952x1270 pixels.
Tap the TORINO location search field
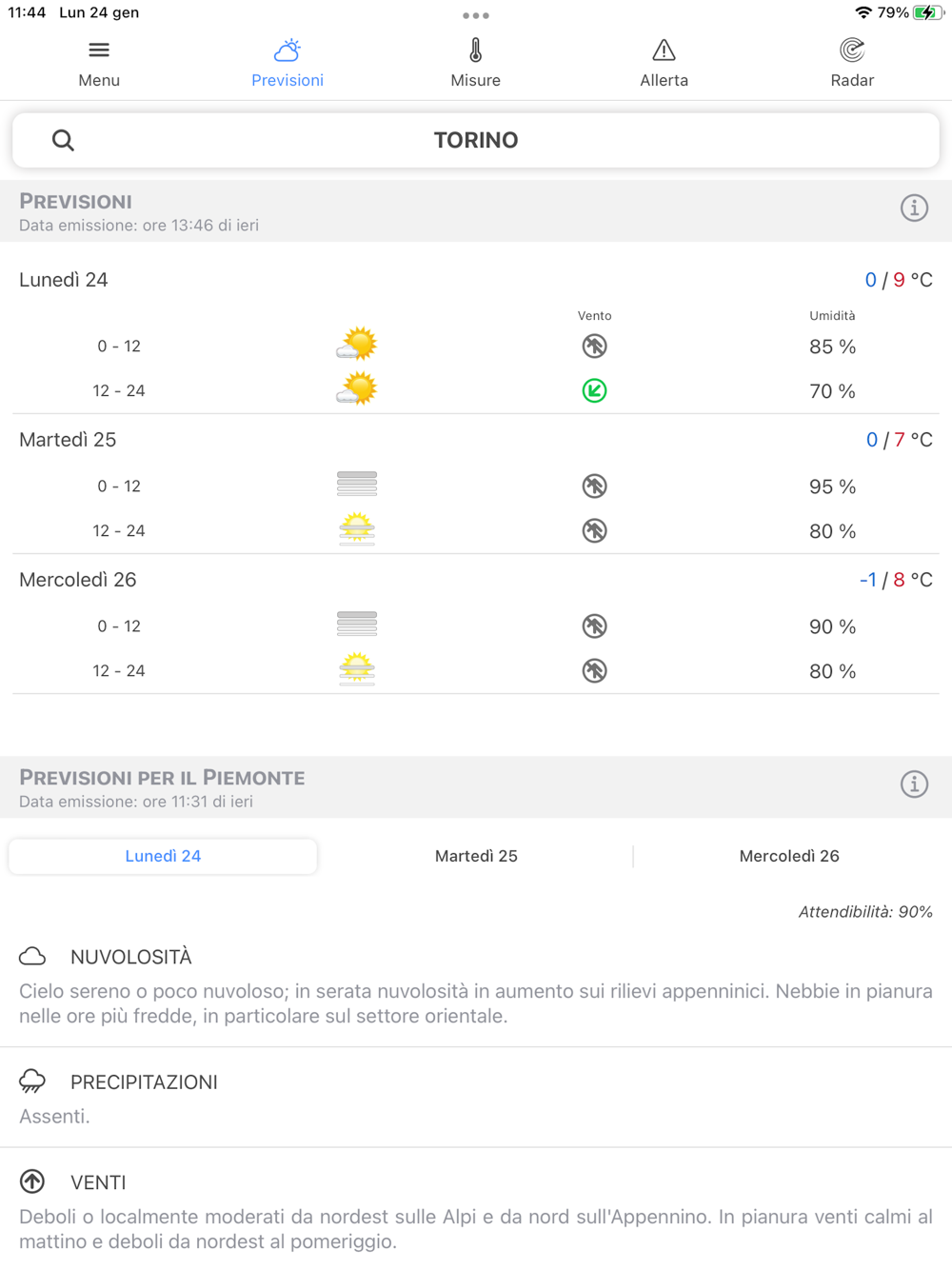coord(476,141)
